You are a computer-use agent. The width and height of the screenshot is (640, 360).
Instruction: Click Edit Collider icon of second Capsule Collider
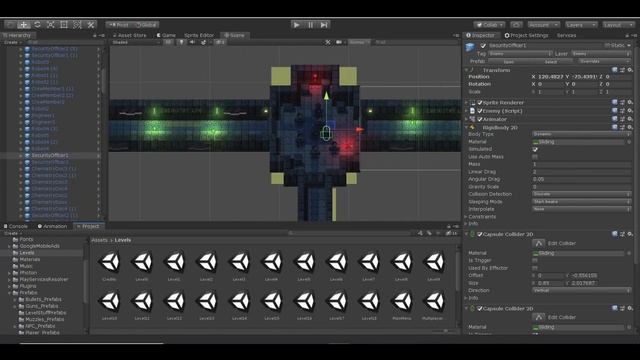pyautogui.click(x=538, y=317)
